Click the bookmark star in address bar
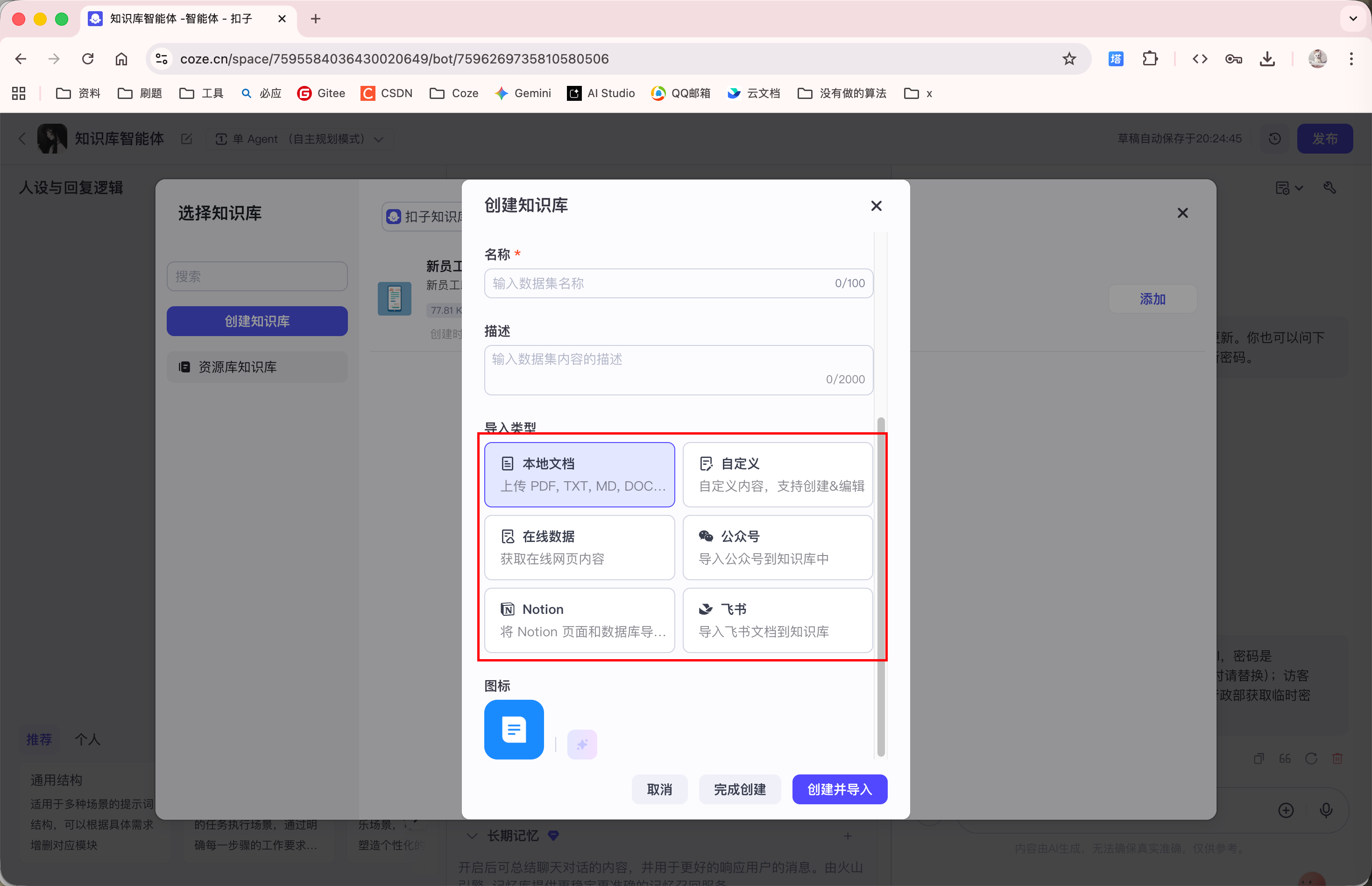 coord(1069,59)
